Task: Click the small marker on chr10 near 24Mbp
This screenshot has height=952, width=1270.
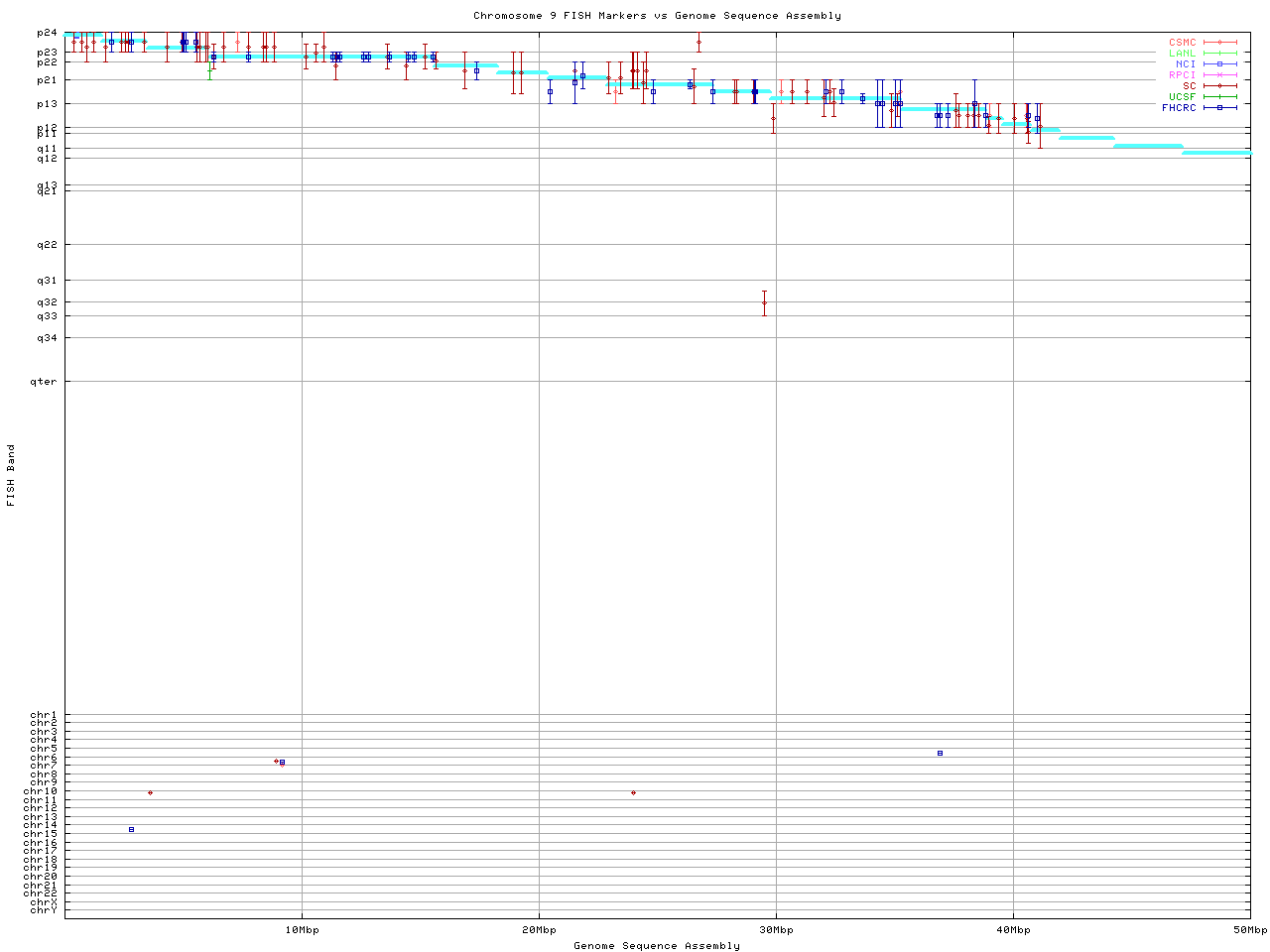Action: [633, 792]
